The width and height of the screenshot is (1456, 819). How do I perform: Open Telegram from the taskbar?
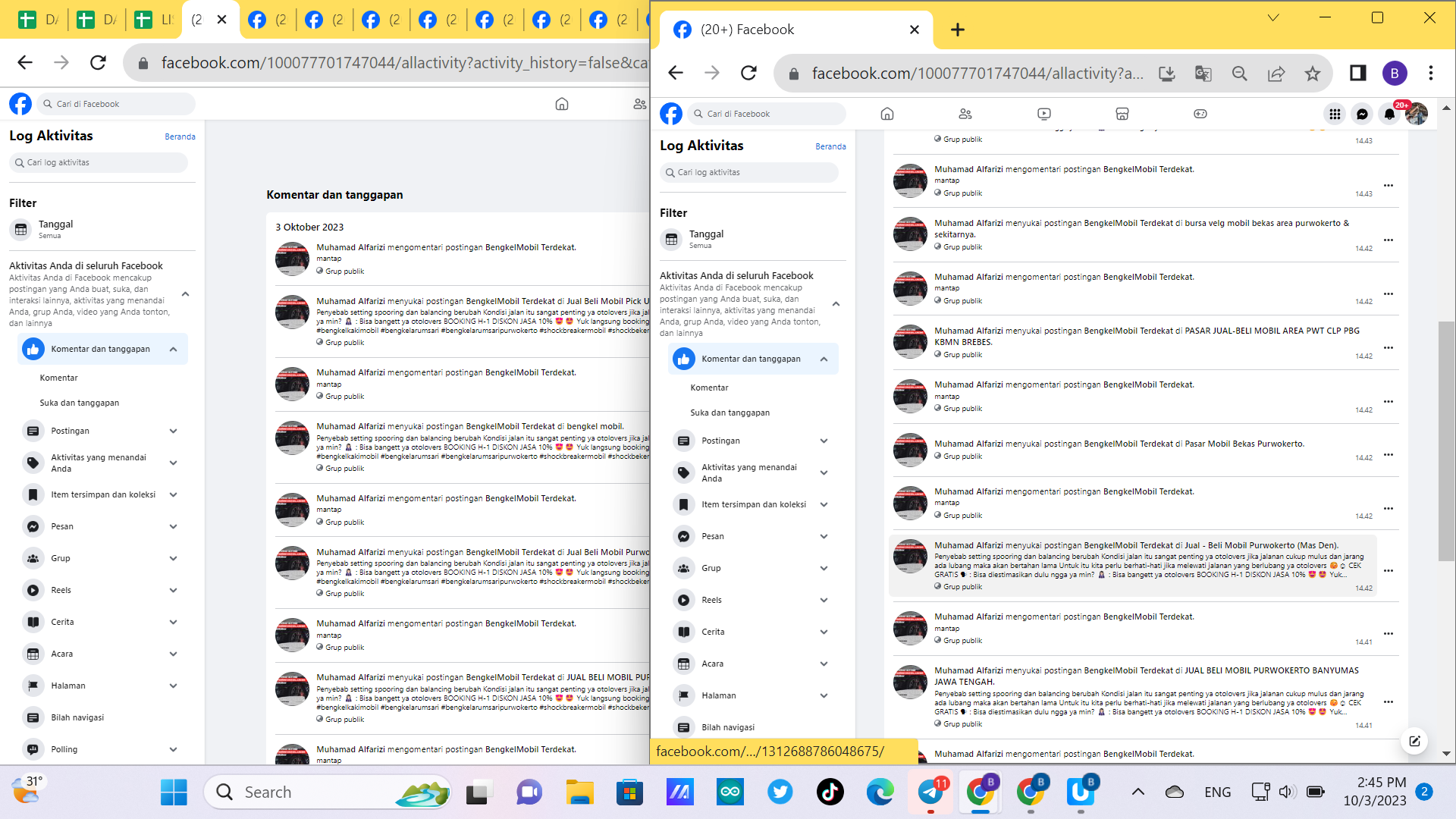(931, 792)
